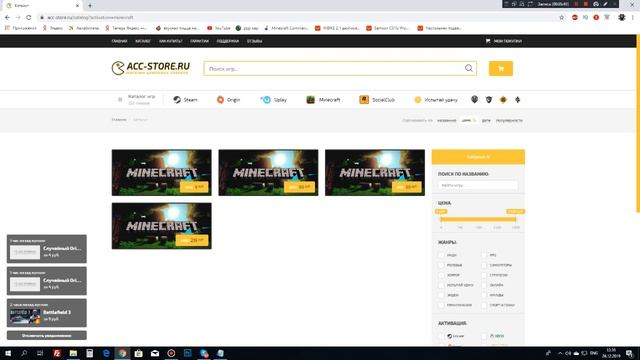640x360 pixels.
Task: Click the last dark diamond-shaped game icon
Action: [518, 99]
